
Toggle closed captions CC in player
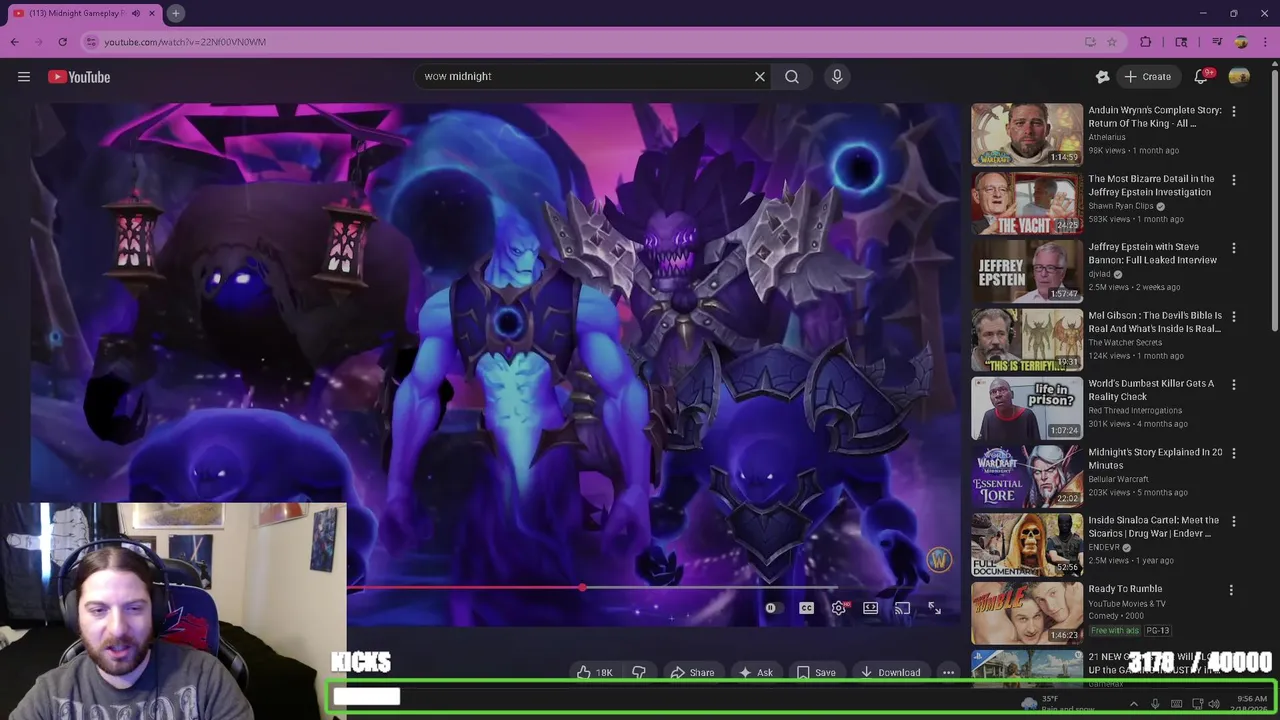[x=806, y=608]
